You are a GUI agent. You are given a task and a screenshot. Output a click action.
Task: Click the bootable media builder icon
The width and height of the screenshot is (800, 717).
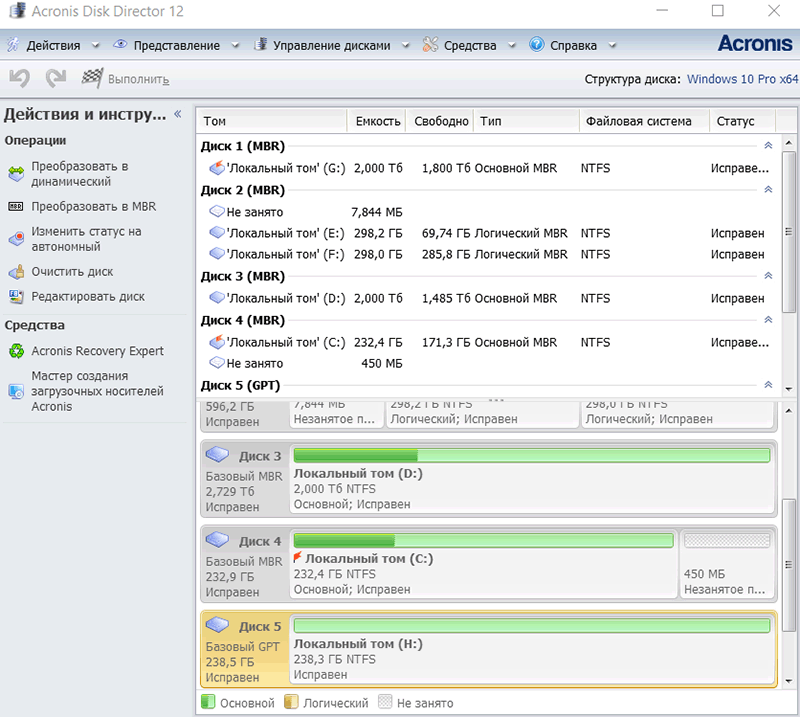(x=16, y=391)
